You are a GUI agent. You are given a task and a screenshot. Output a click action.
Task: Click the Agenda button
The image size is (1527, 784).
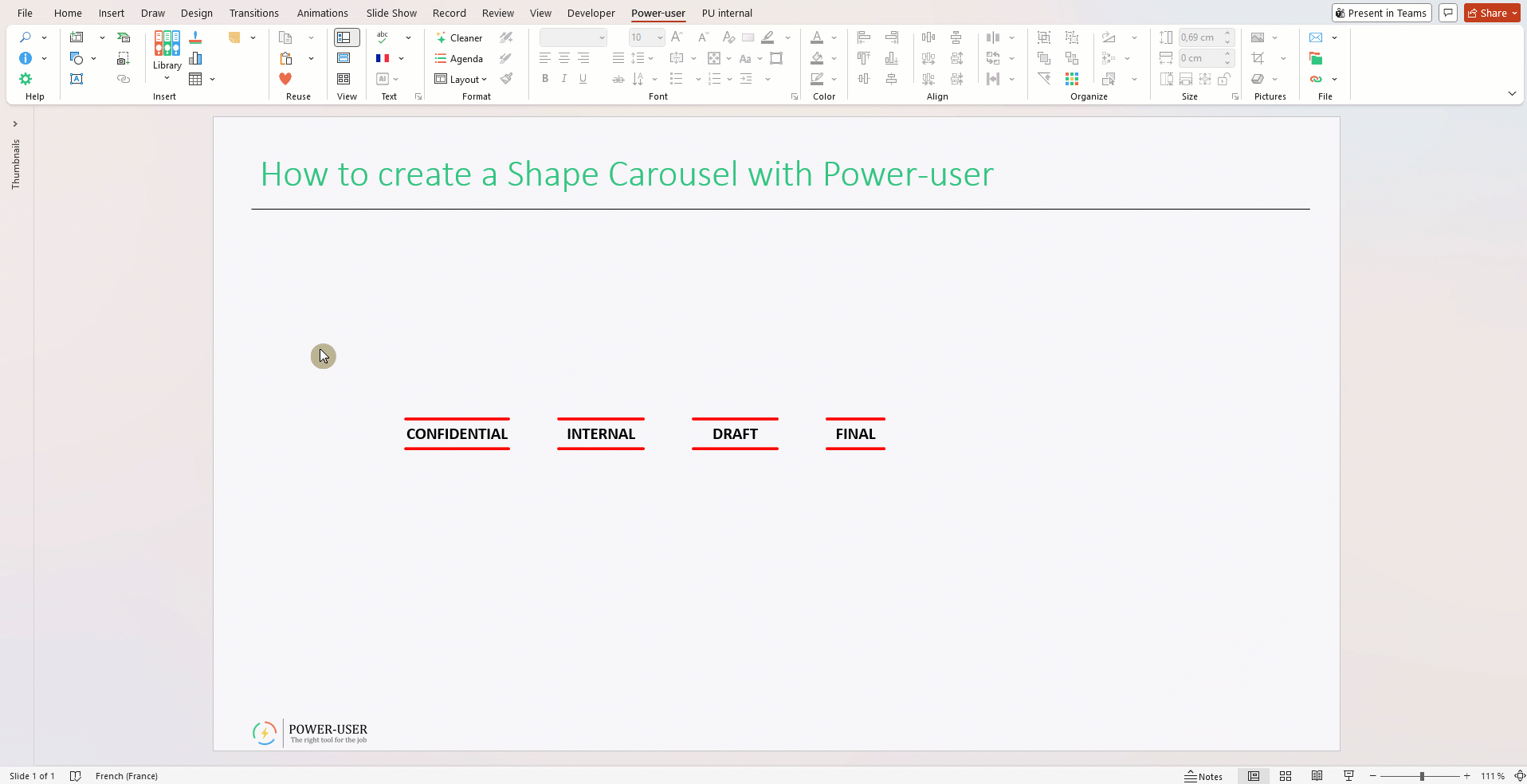coord(459,58)
